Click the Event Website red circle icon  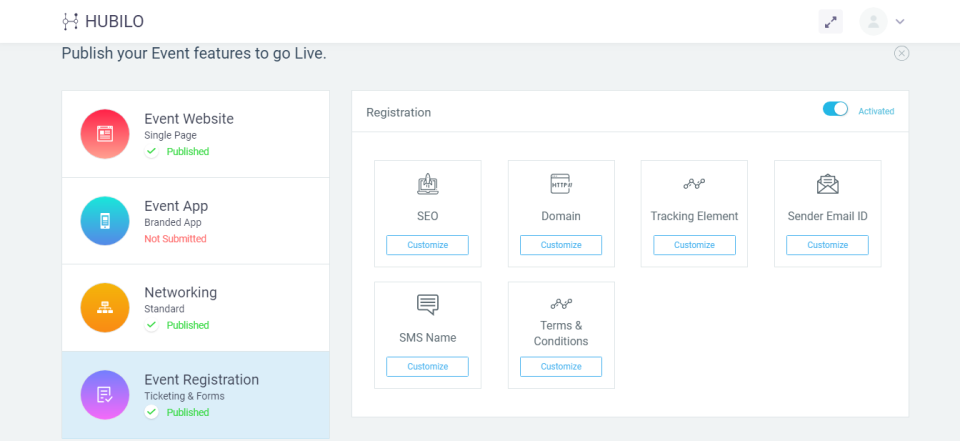[x=105, y=134]
